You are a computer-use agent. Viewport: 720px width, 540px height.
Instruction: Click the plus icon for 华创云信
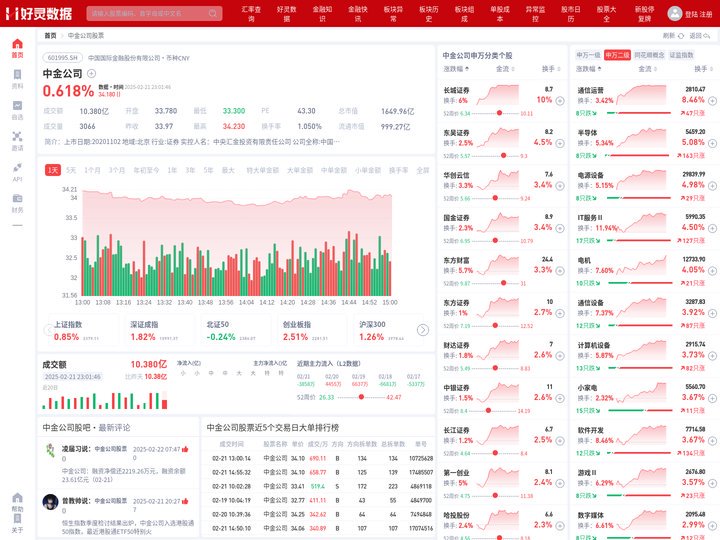560,186
